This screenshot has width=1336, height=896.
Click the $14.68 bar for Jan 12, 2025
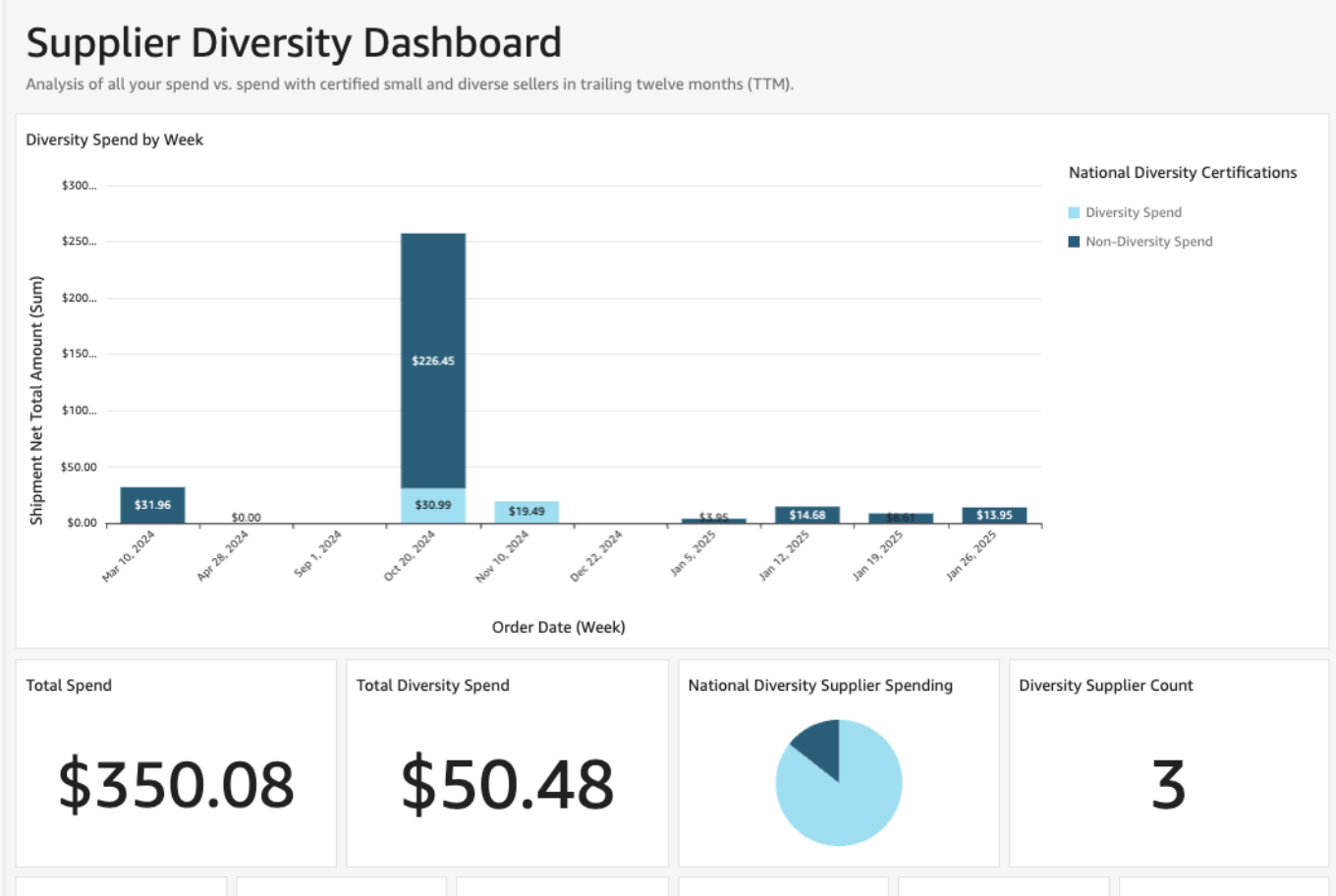807,515
